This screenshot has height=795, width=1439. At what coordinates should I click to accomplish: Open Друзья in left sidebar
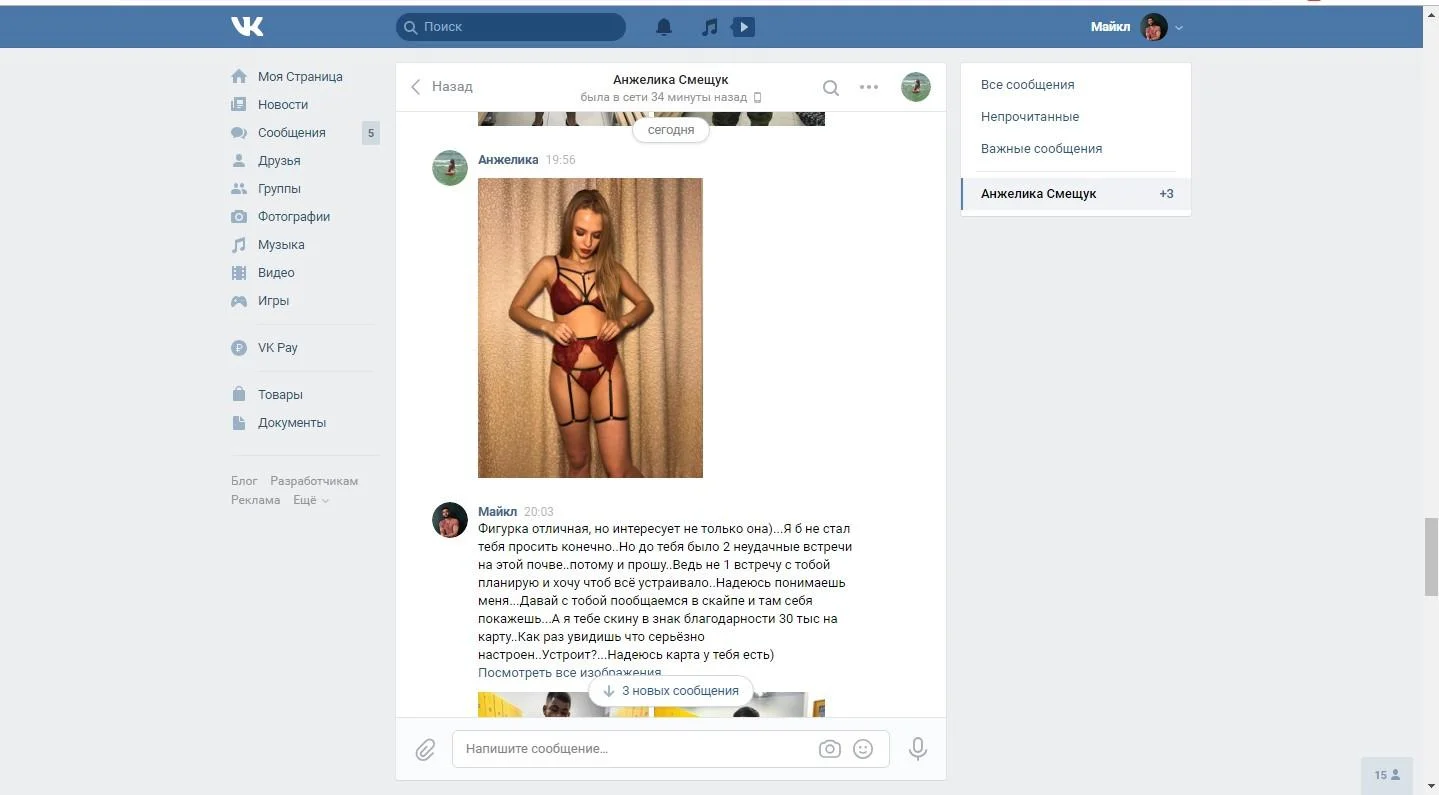tap(278, 161)
